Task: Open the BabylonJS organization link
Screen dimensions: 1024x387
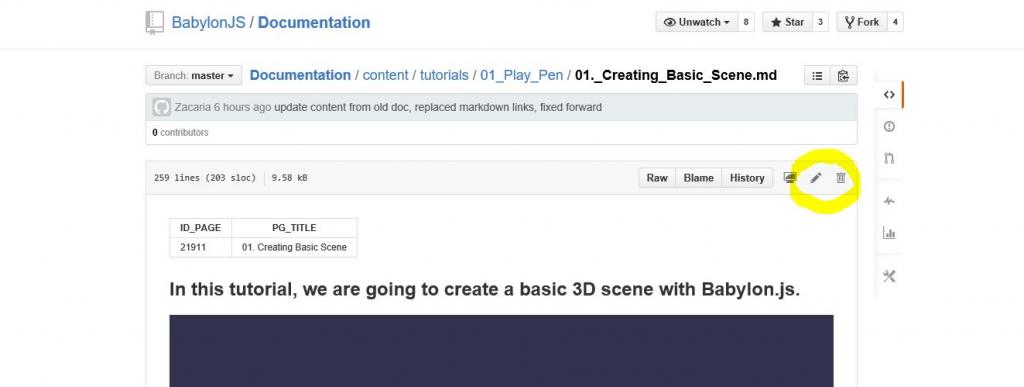Action: pyautogui.click(x=208, y=23)
